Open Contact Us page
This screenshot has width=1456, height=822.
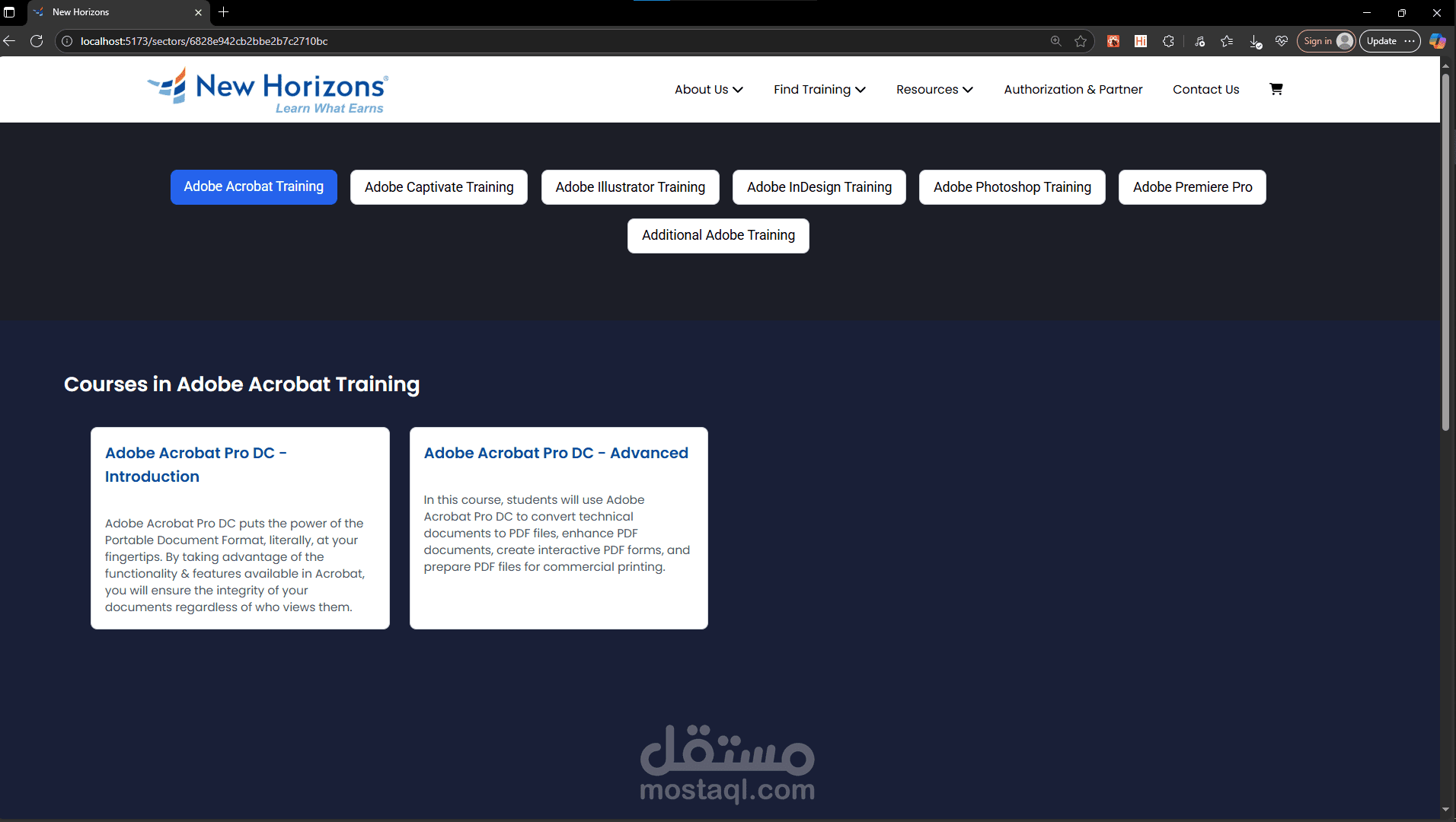[1206, 90]
